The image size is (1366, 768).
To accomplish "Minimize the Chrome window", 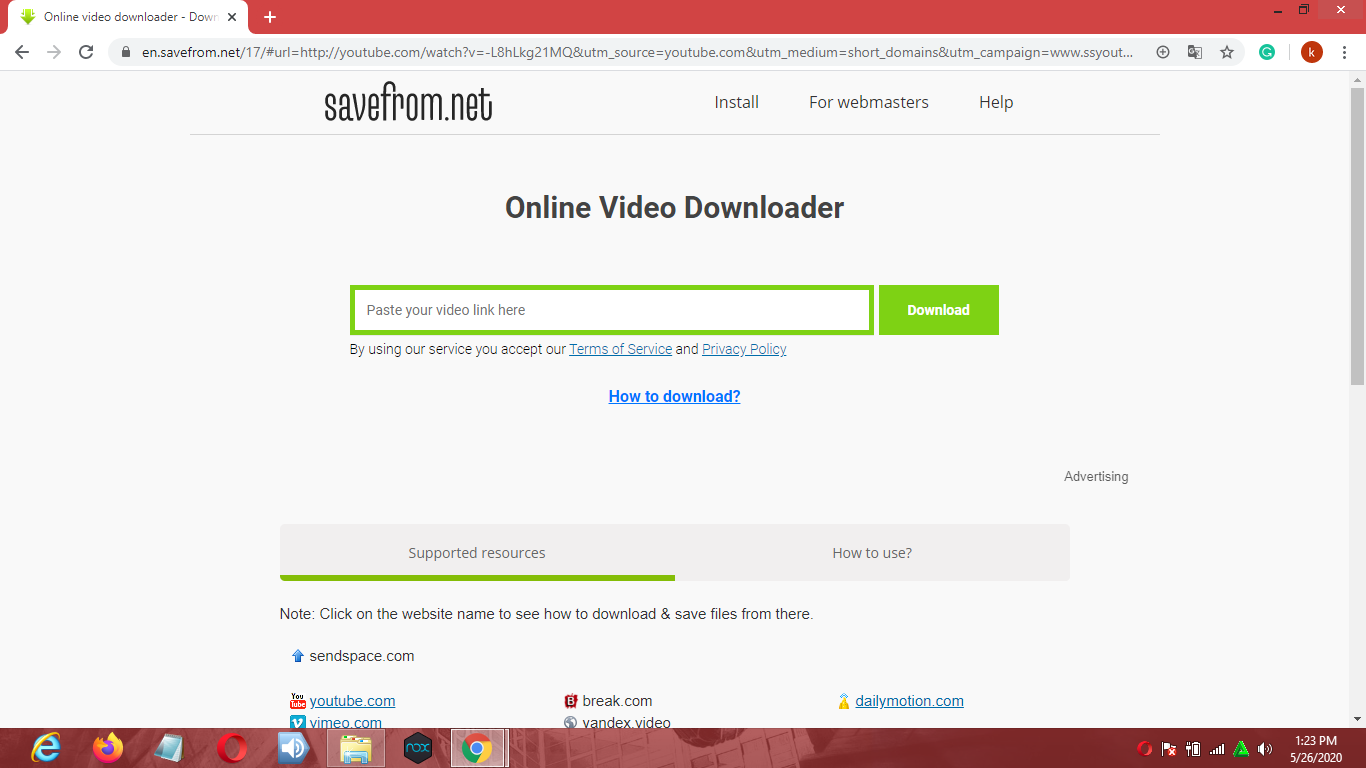I will (x=1278, y=10).
